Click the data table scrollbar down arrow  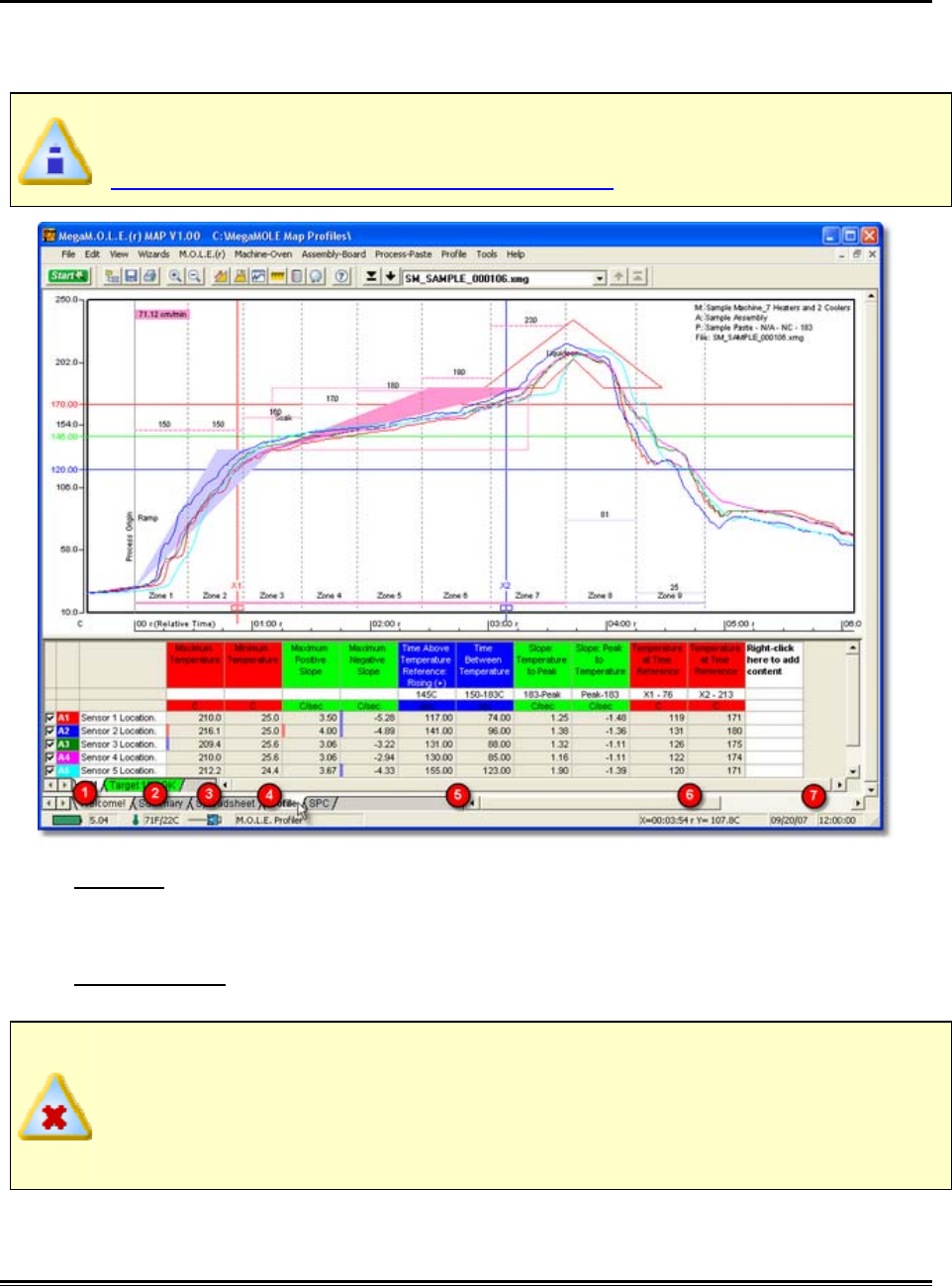pyautogui.click(x=853, y=771)
